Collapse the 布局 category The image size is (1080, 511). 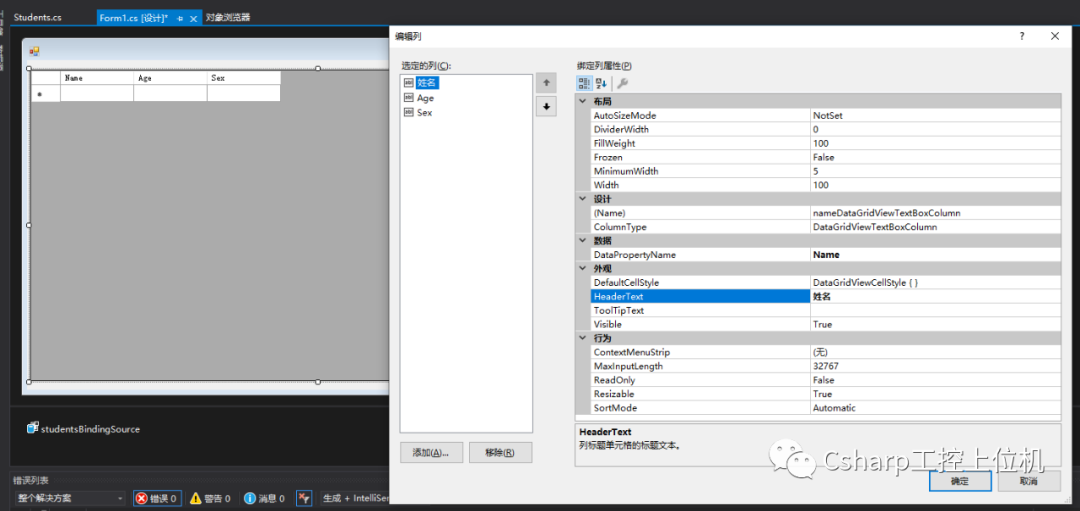(x=583, y=101)
